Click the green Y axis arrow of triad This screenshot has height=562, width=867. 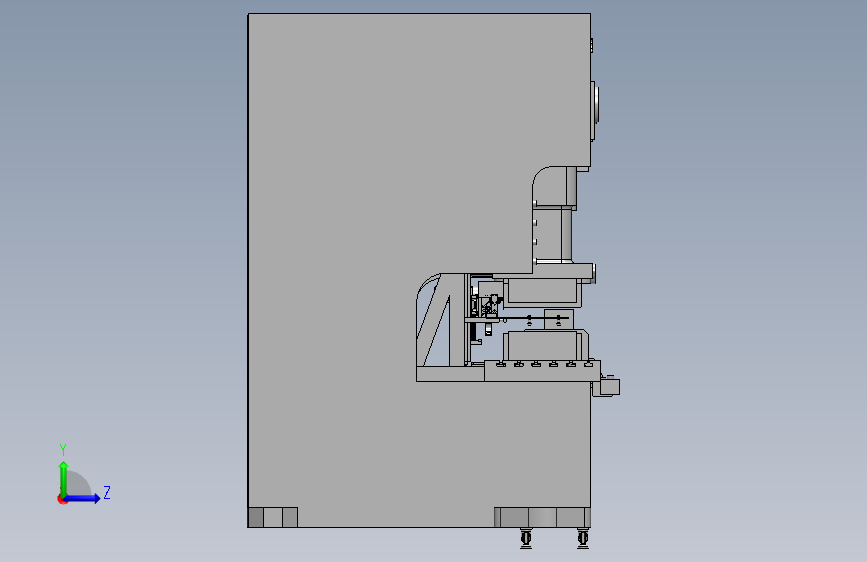point(64,478)
